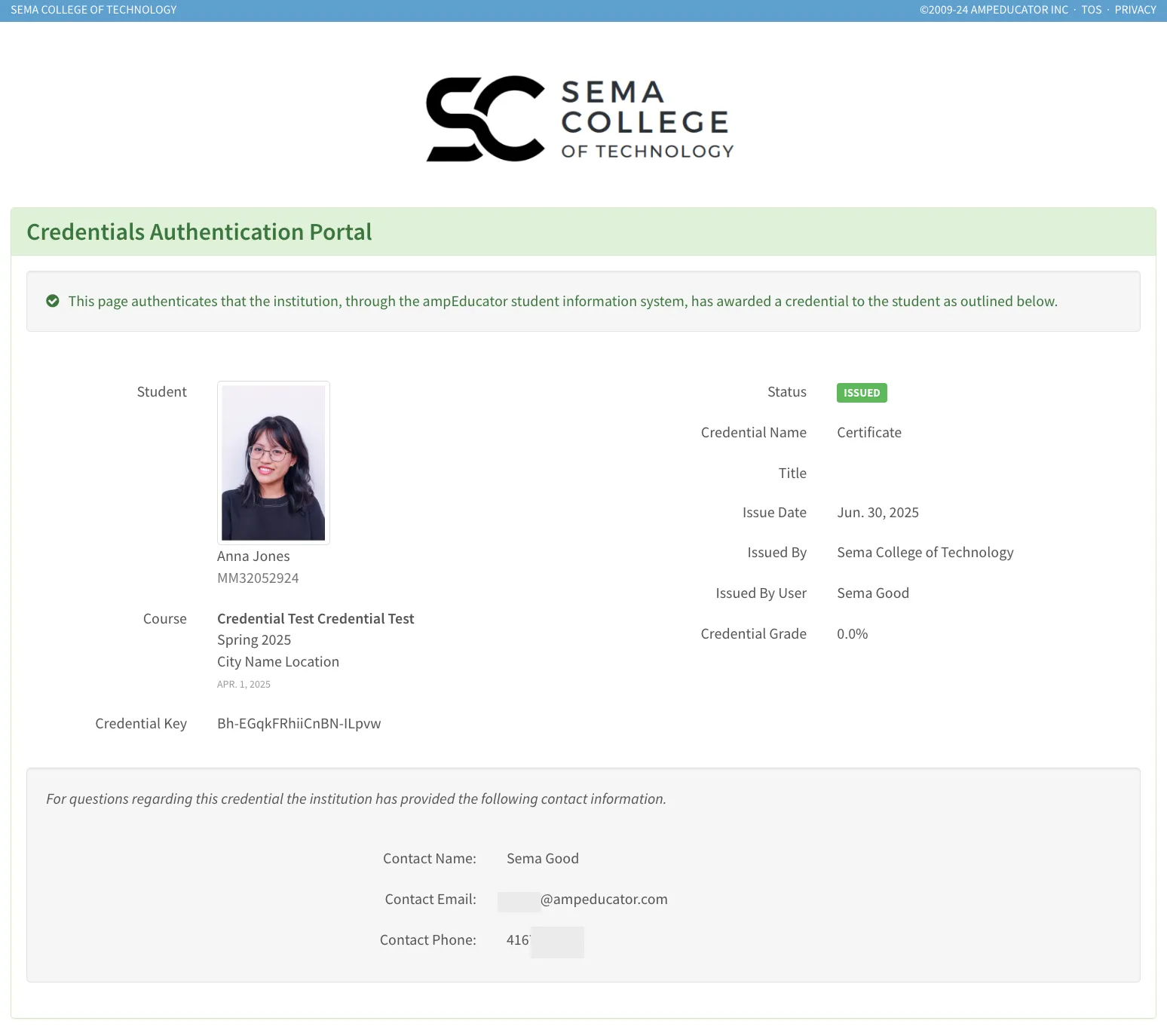
Task: Click the contact email @ampeducator.com
Action: pos(583,900)
